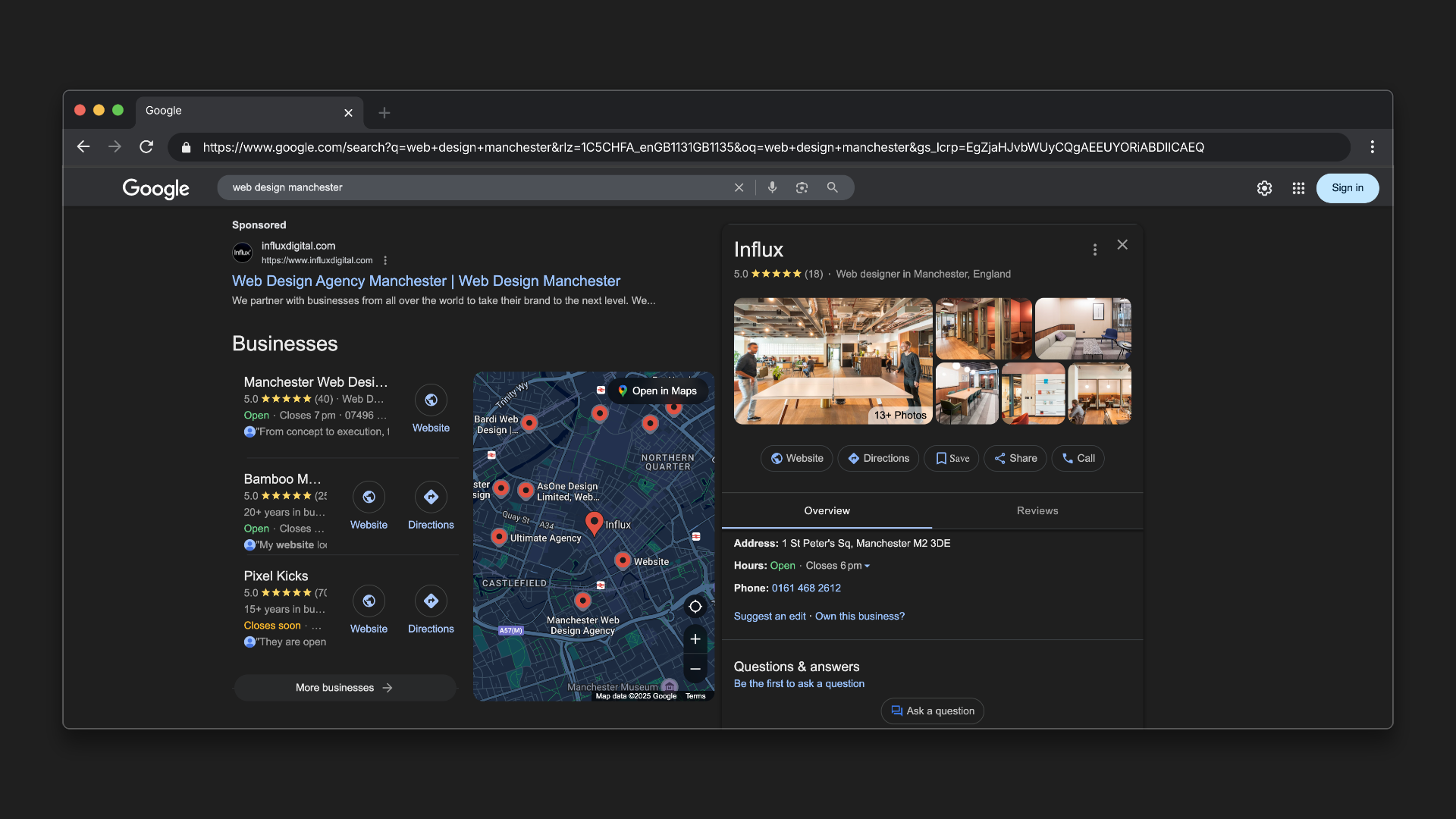Open Chrome's three-dot menu
The height and width of the screenshot is (819, 1456).
[x=1372, y=147]
